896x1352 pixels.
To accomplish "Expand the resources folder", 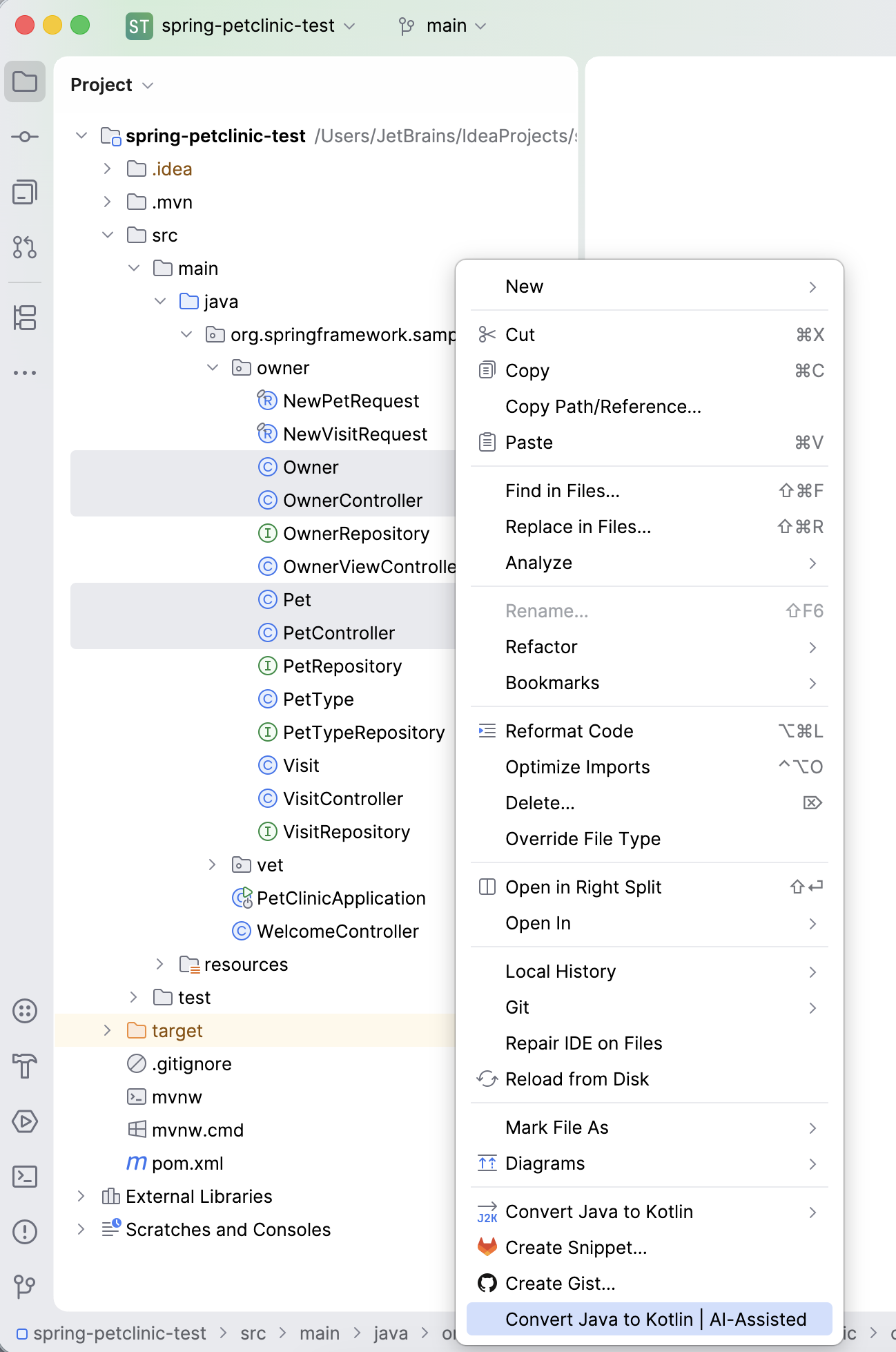I will (160, 964).
